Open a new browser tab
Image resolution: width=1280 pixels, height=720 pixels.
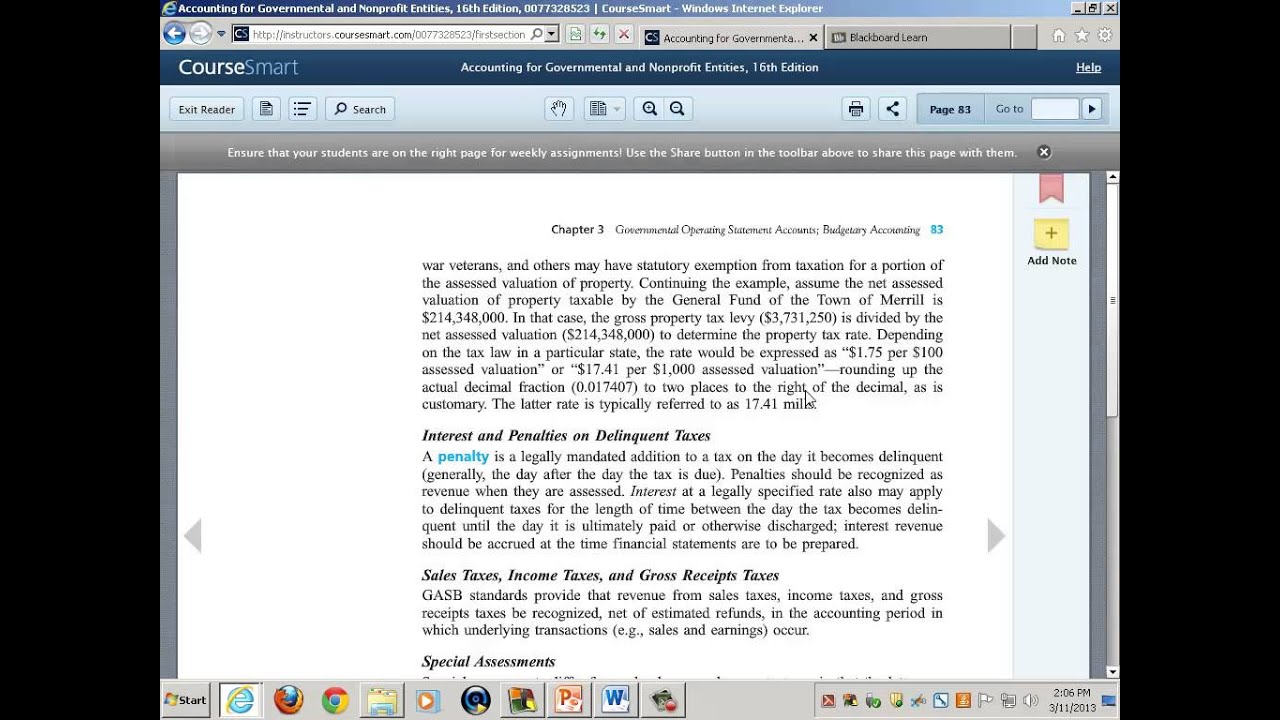(1023, 38)
